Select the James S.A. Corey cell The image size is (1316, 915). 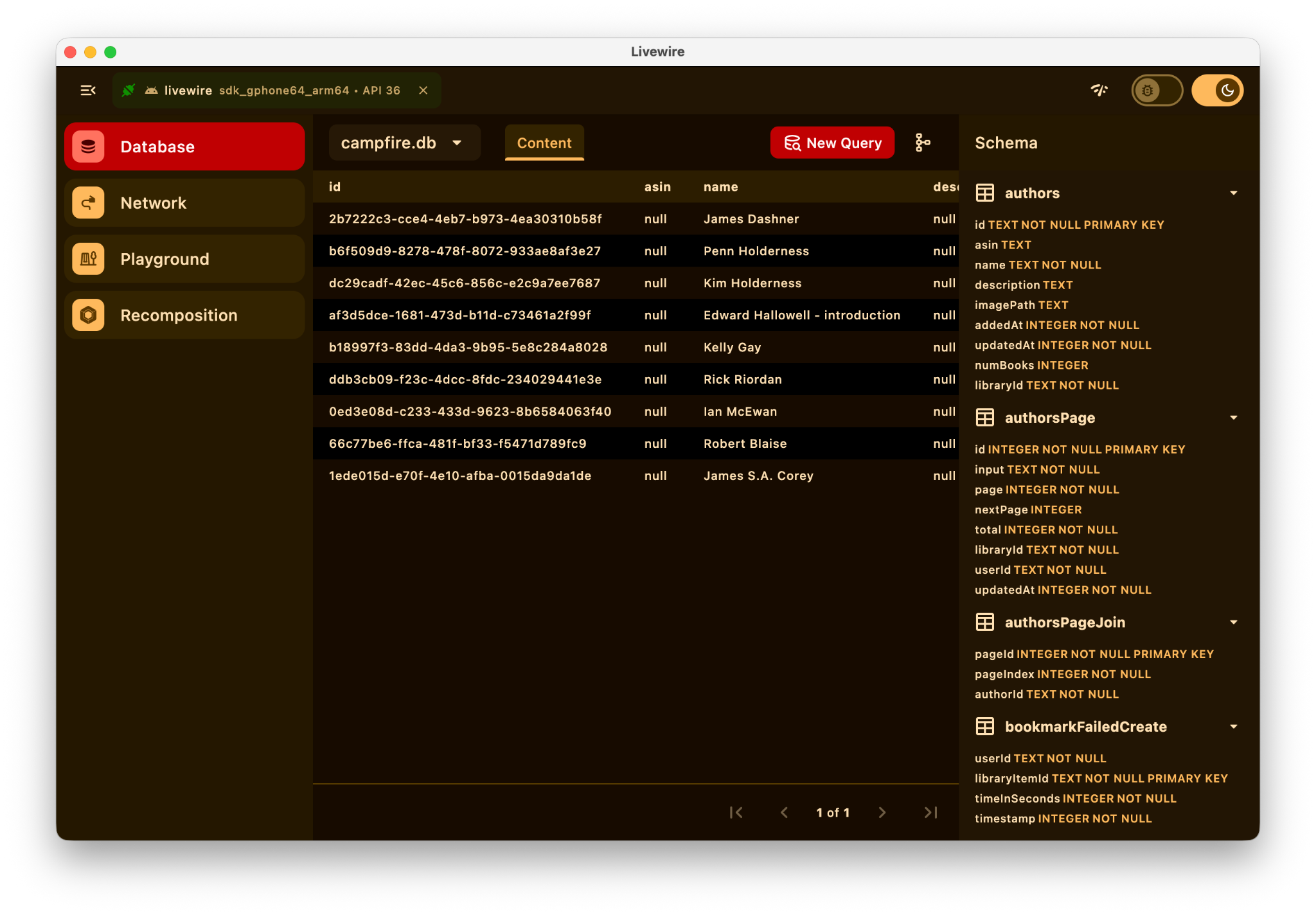pos(759,476)
